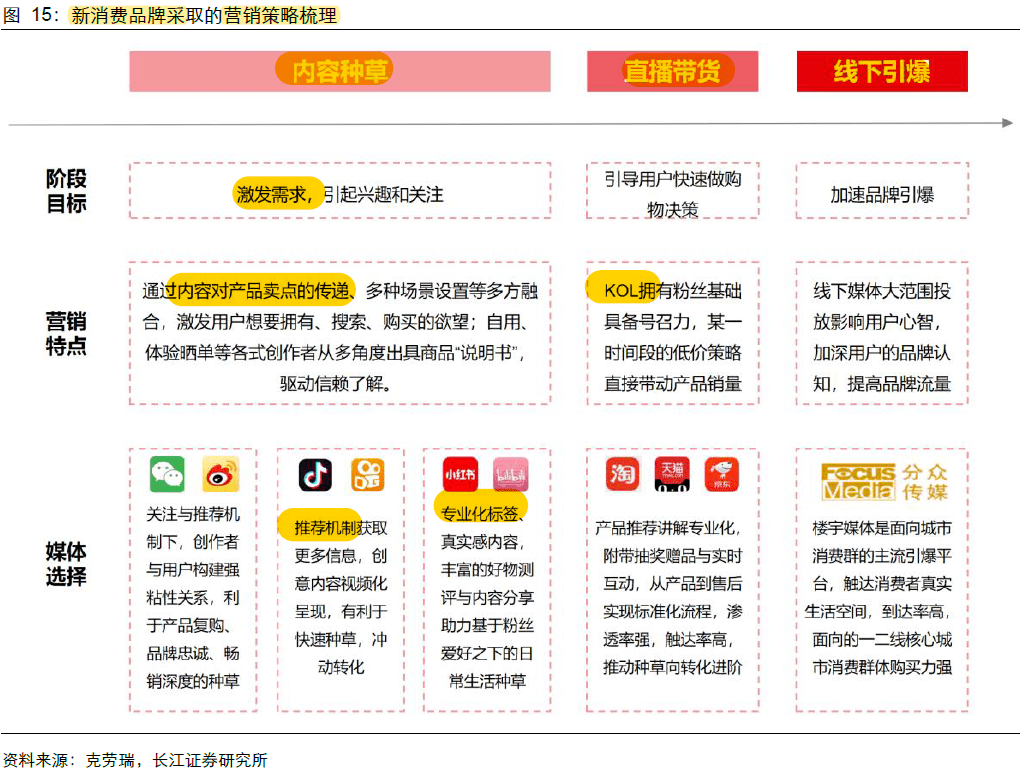The height and width of the screenshot is (773, 1028).
Task: Open the red Xiaohongshu (小红书) icon
Action: pos(460,474)
